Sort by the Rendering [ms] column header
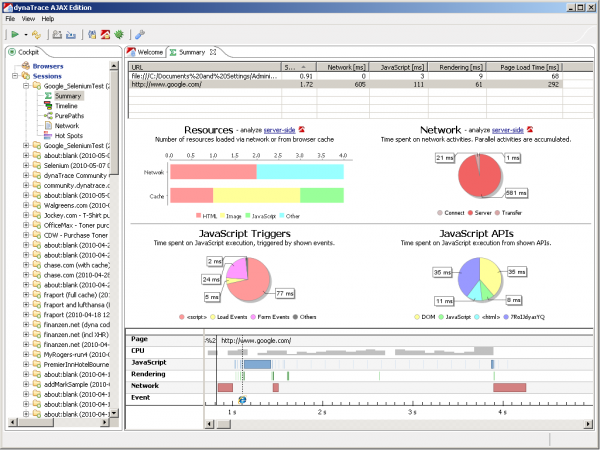Image resolution: width=600 pixels, height=450 pixels. tap(457, 67)
